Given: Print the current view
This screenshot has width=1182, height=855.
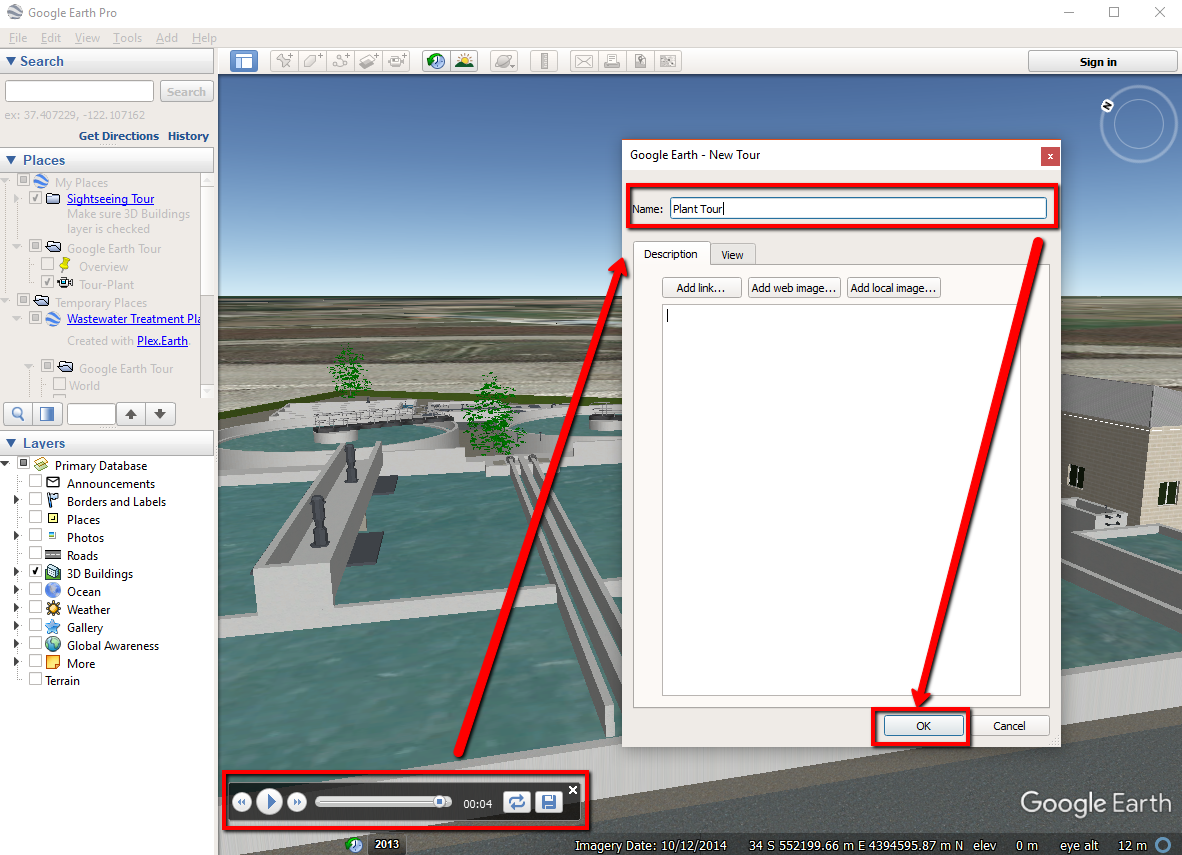Looking at the screenshot, I should pyautogui.click(x=611, y=61).
